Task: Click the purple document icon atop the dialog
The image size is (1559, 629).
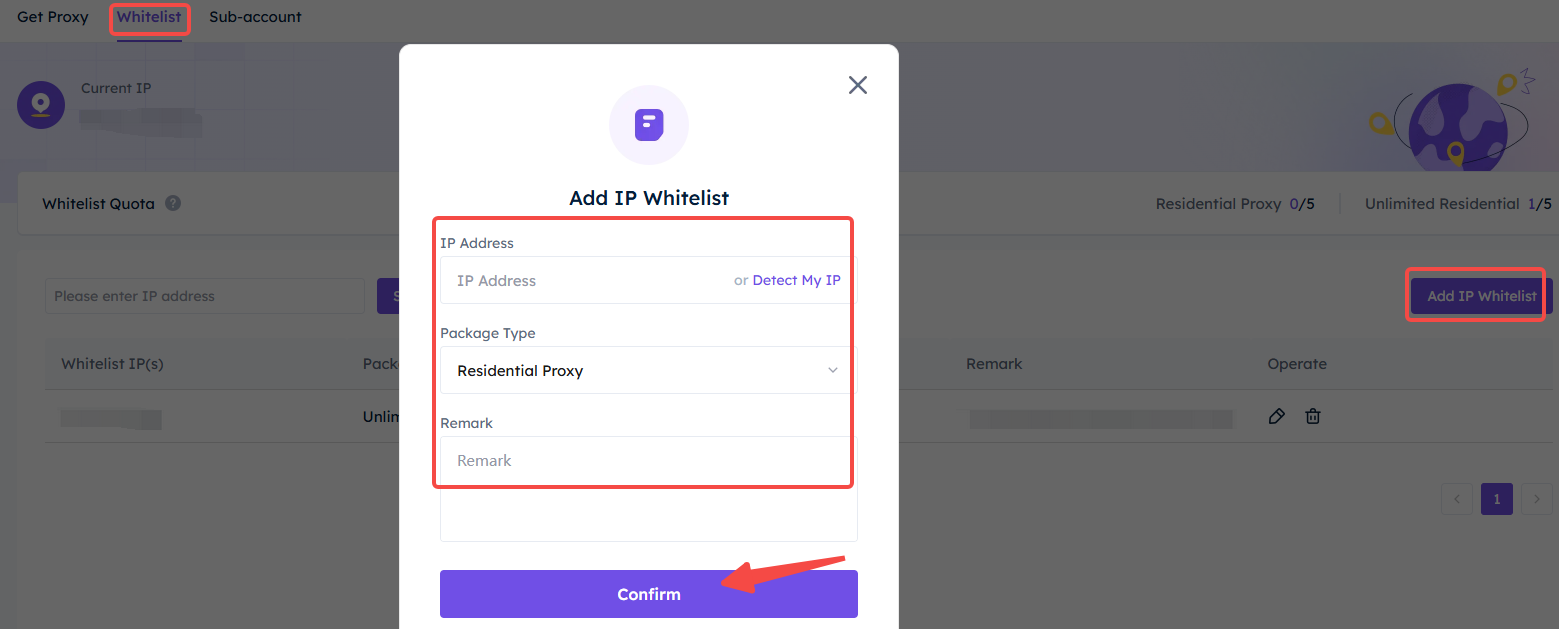Action: pos(649,125)
